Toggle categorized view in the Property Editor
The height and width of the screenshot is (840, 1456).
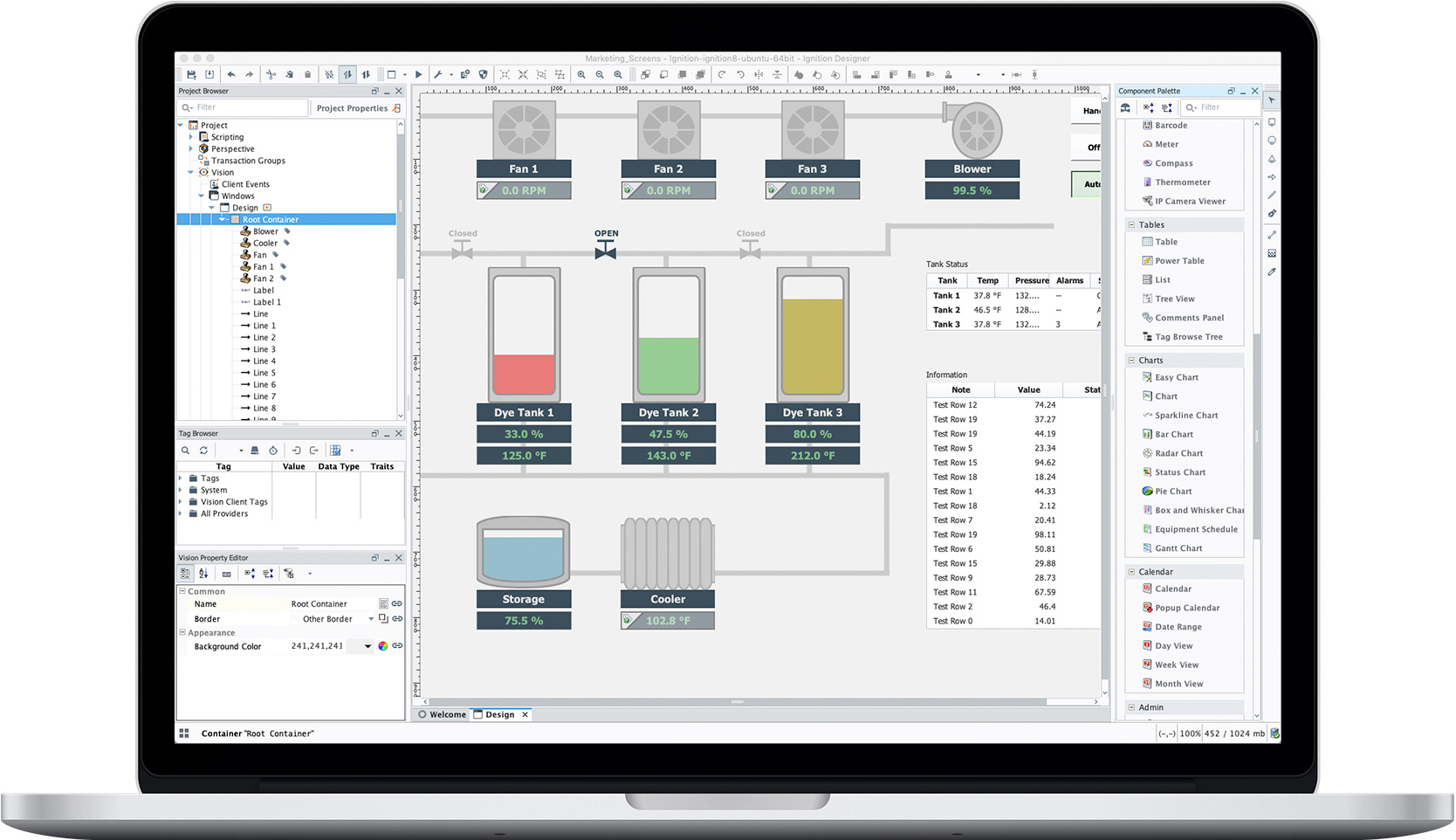point(185,574)
